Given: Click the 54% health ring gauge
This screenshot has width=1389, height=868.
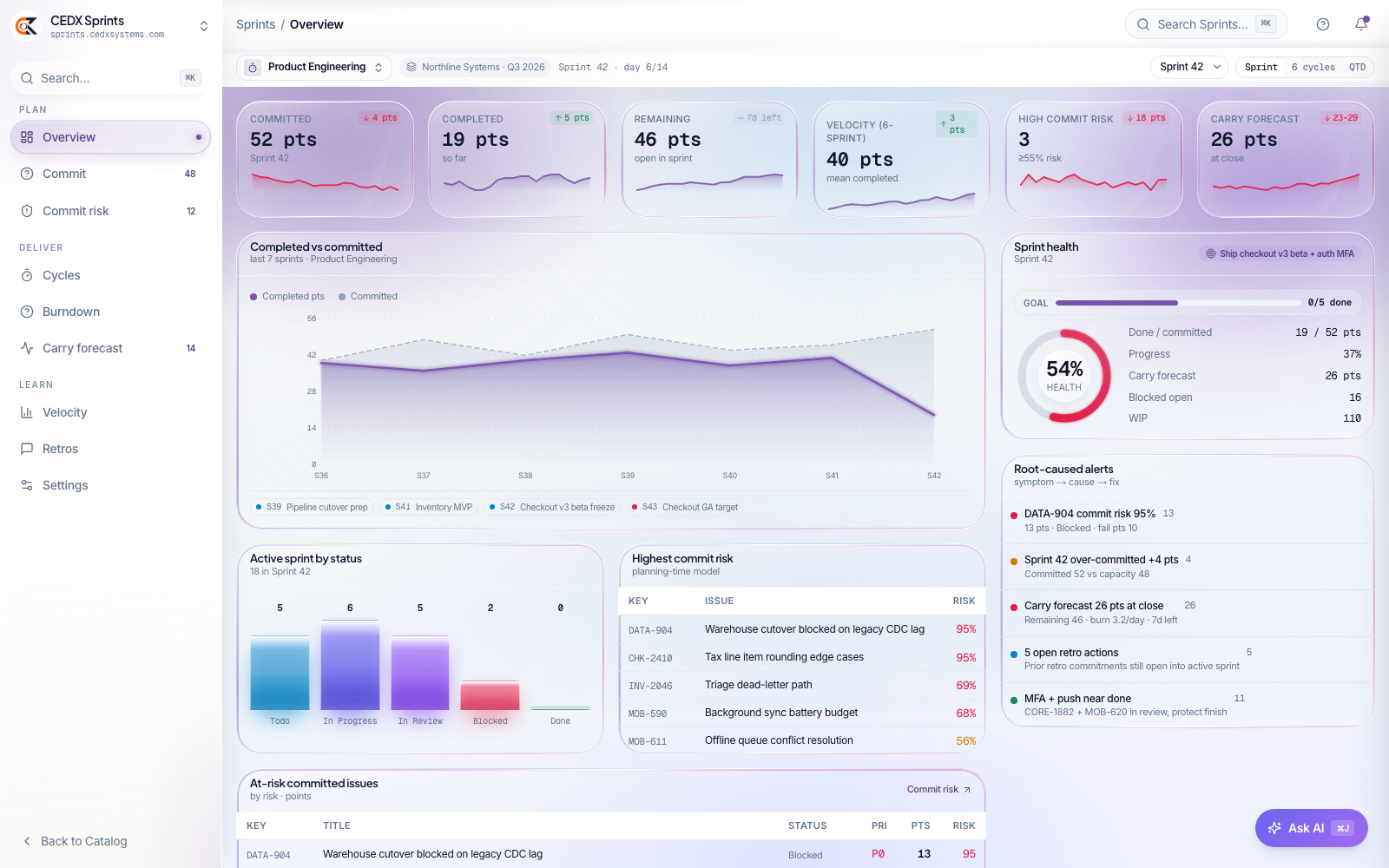Looking at the screenshot, I should coord(1064,376).
